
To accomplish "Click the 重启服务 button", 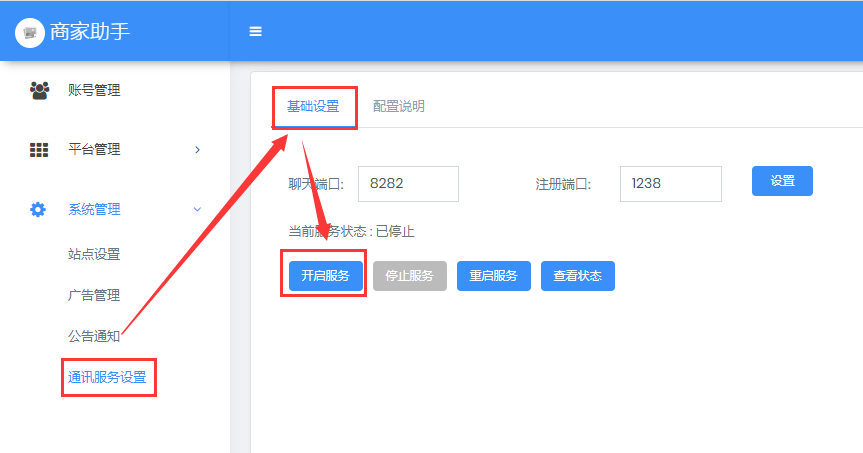I will coord(494,276).
